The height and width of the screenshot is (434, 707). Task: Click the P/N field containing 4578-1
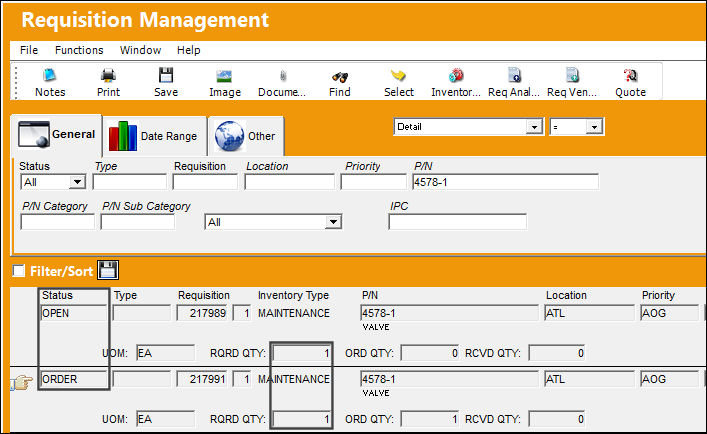pos(505,182)
